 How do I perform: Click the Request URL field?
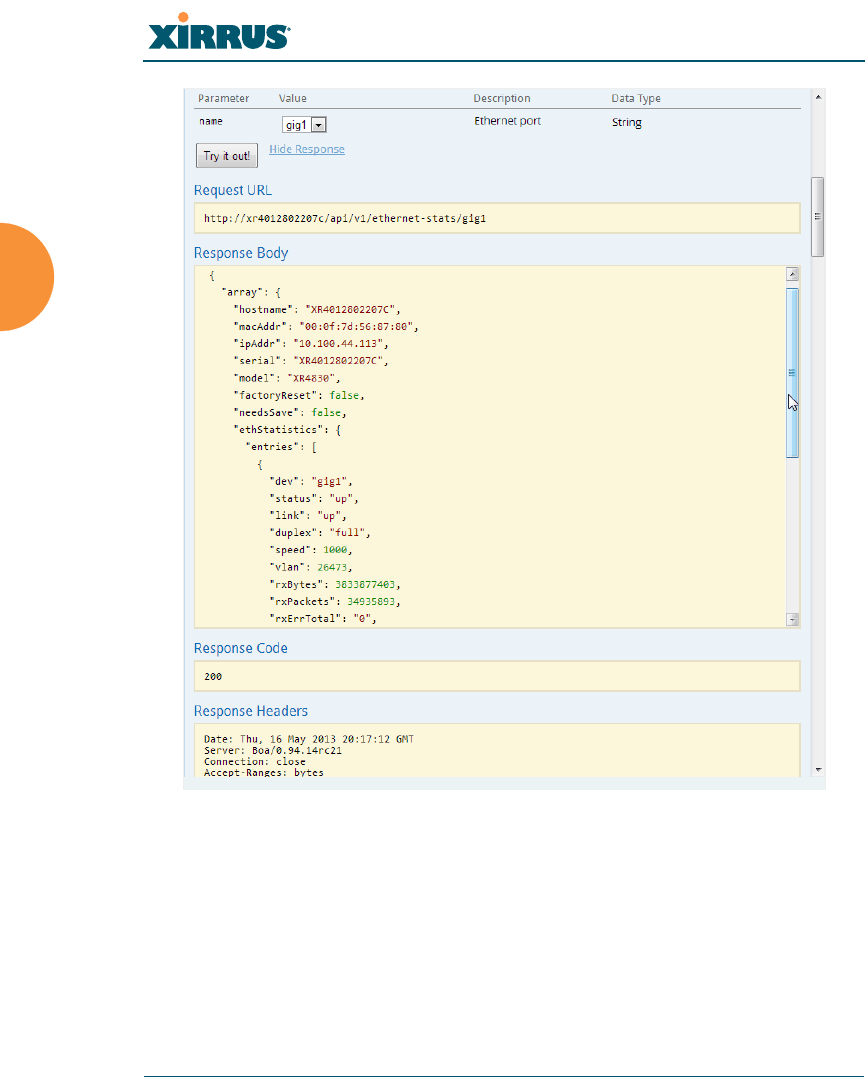click(x=497, y=218)
